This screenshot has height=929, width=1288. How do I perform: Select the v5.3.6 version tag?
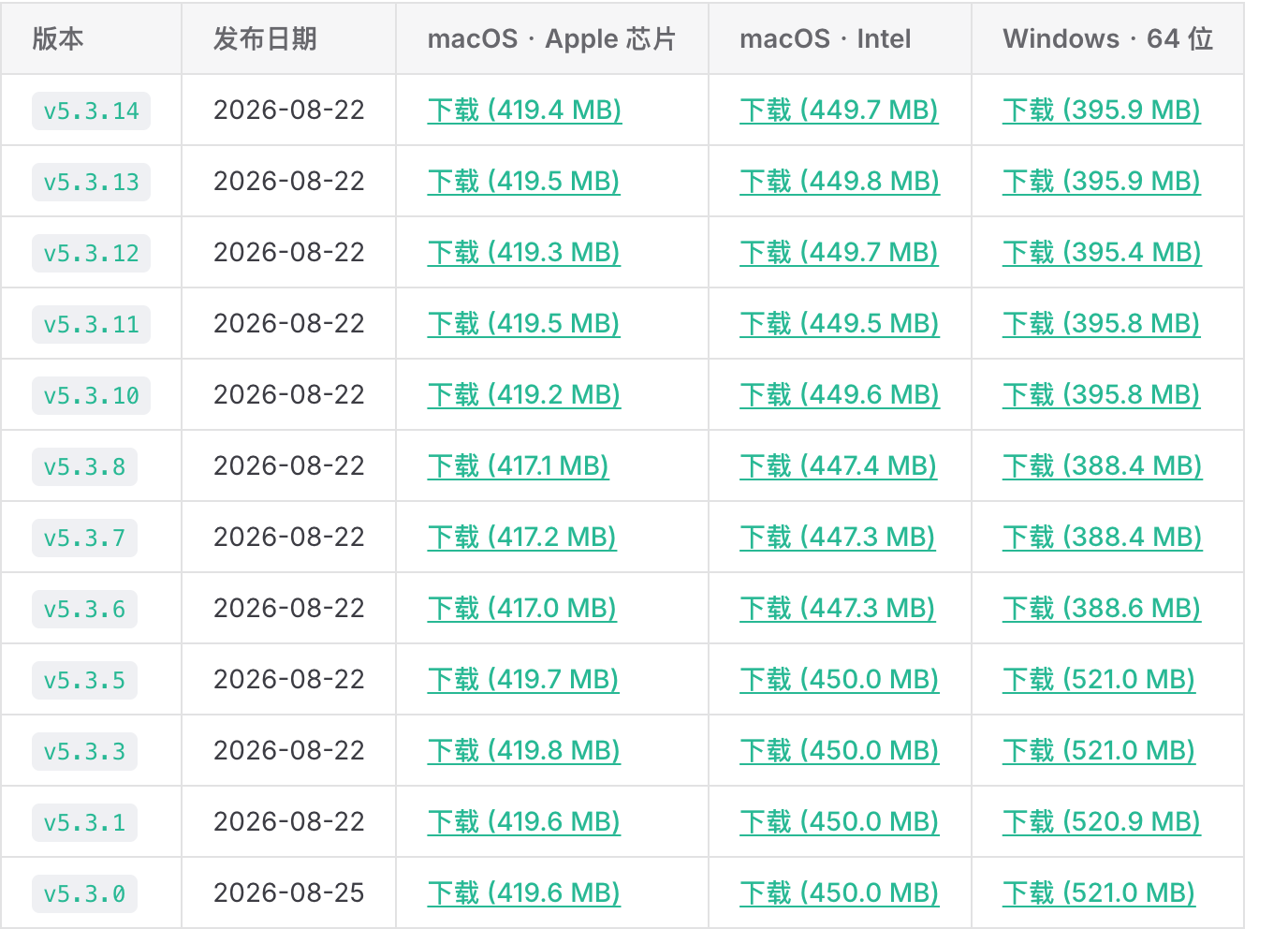84,610
